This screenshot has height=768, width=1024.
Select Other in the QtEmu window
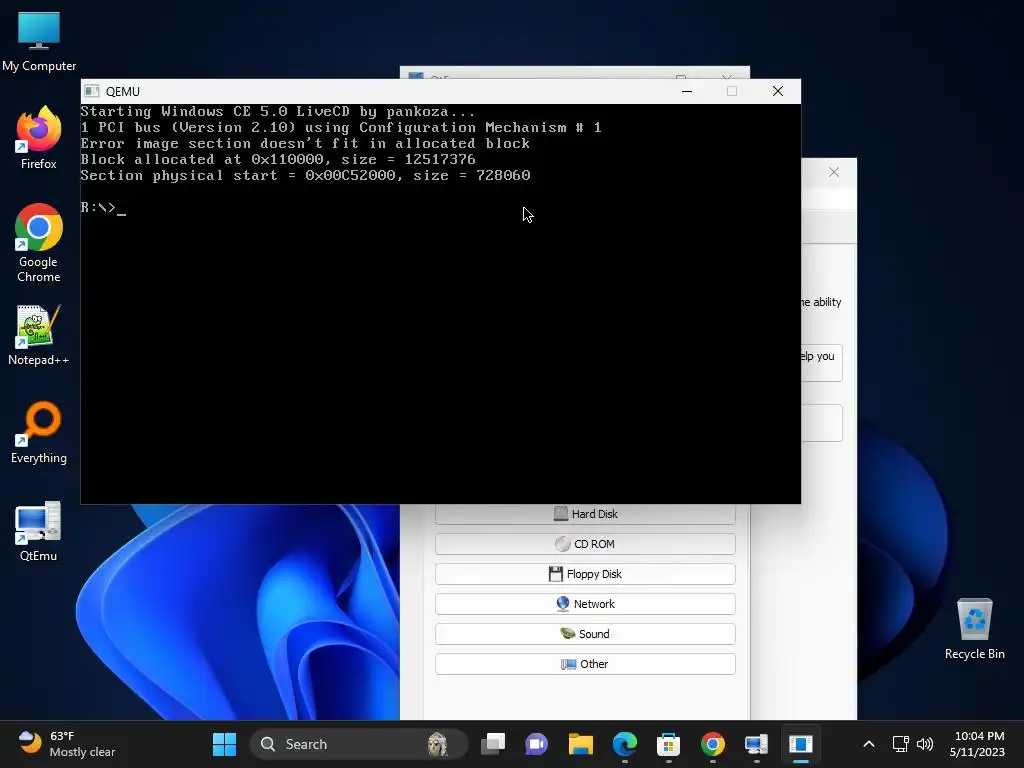585,664
